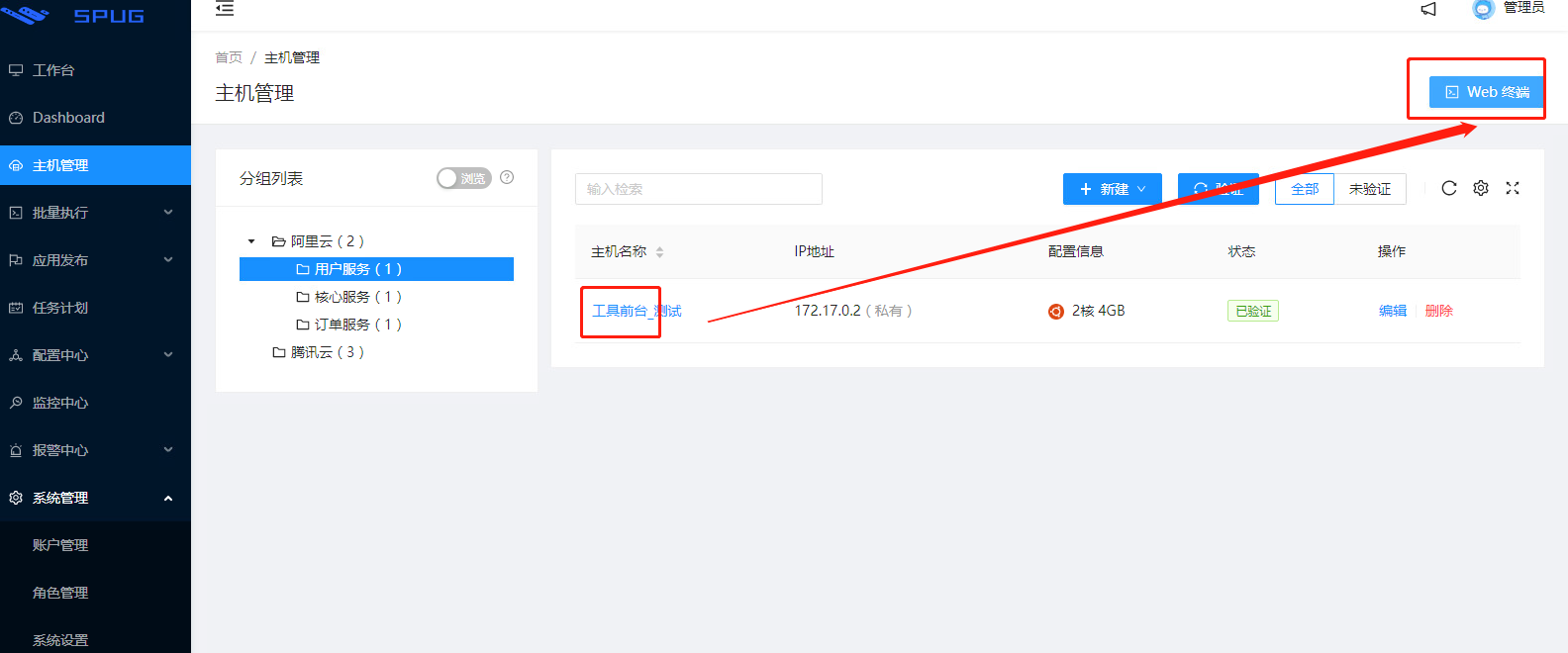Open host 工具前台_测试 link

point(637,311)
